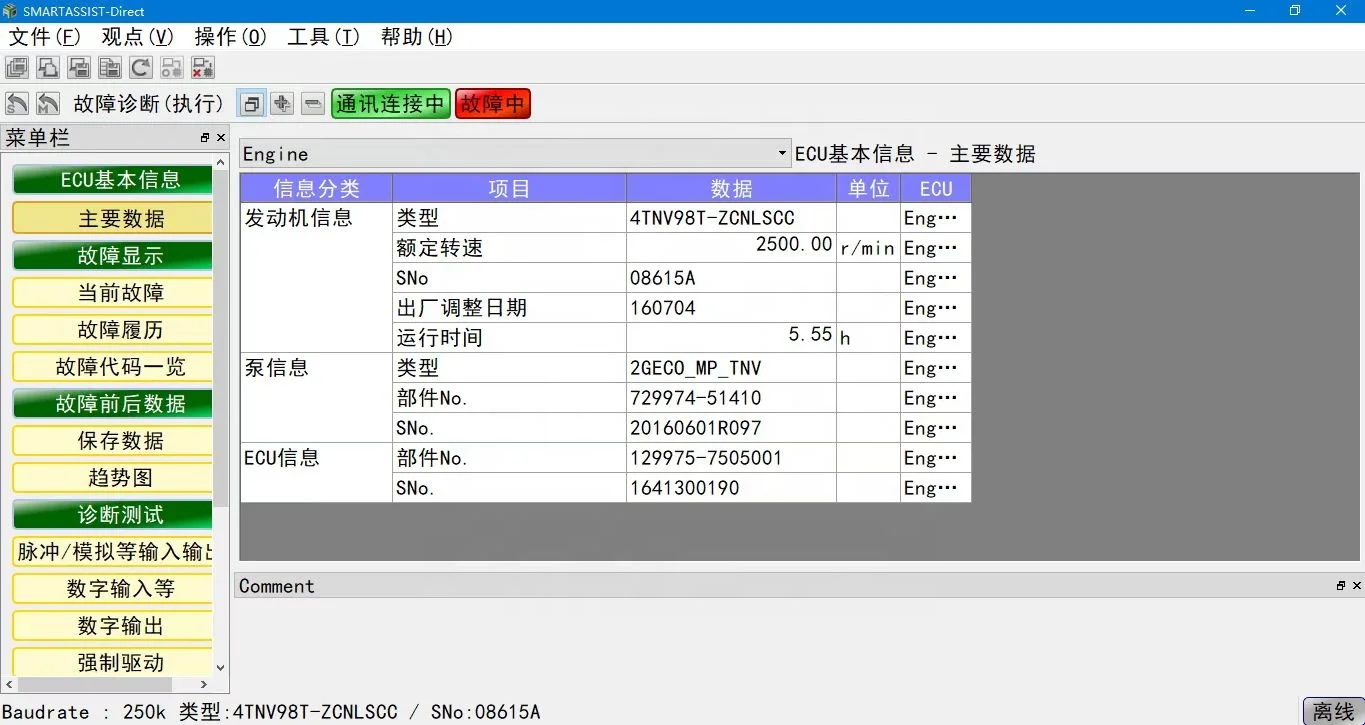This screenshot has height=725, width=1365.
Task: Open 数字输出 from the side menu
Action: (112, 626)
